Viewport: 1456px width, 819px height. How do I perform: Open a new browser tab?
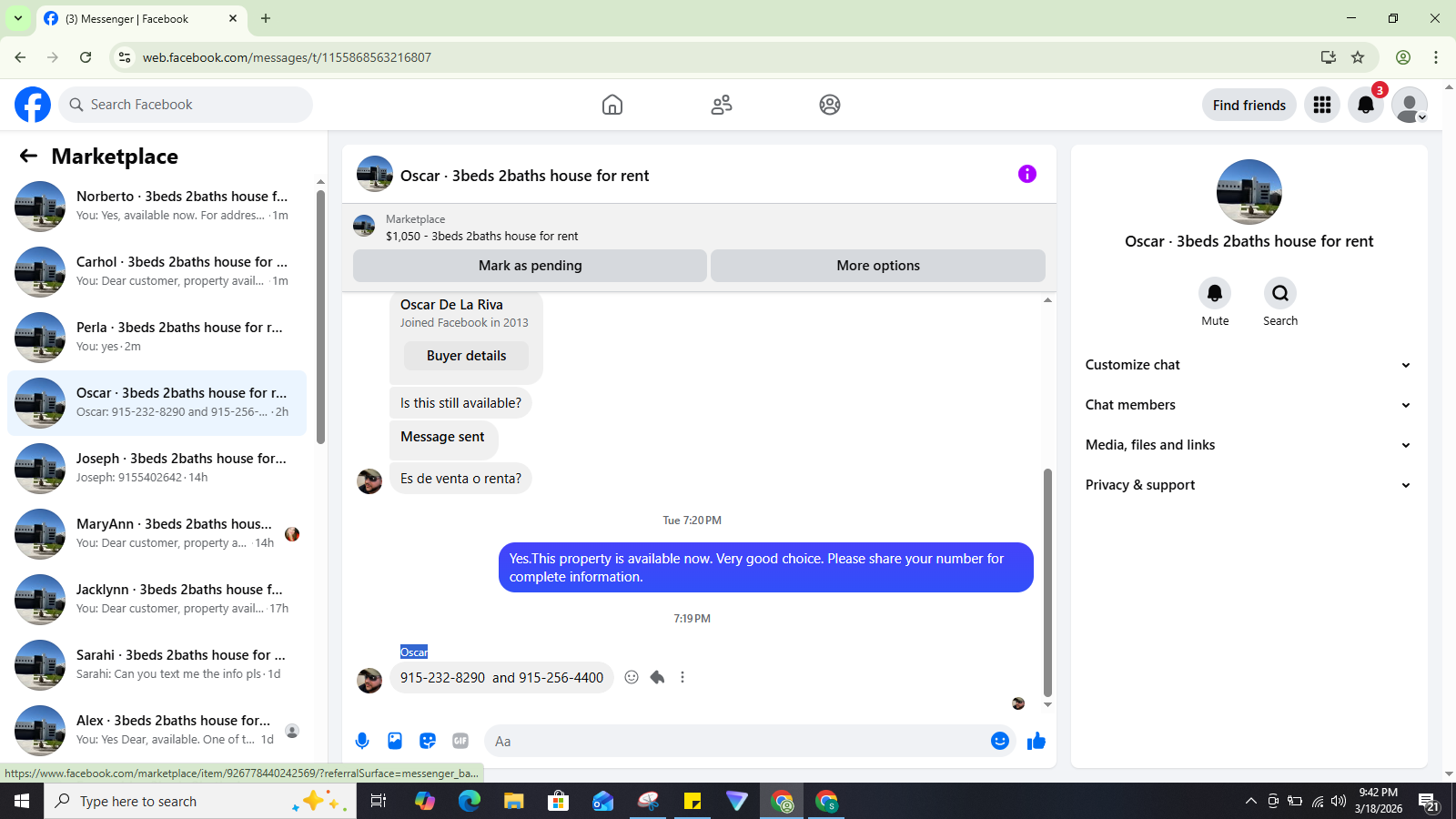(266, 18)
